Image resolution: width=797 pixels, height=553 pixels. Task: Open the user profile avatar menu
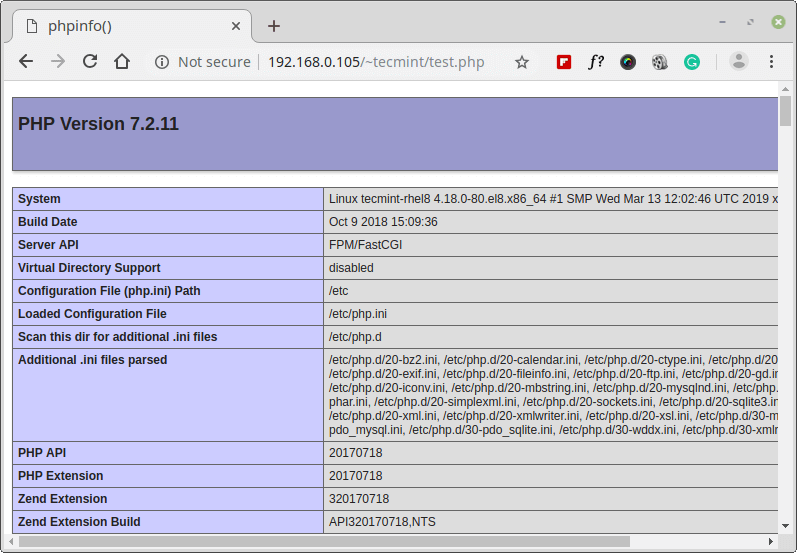739,62
